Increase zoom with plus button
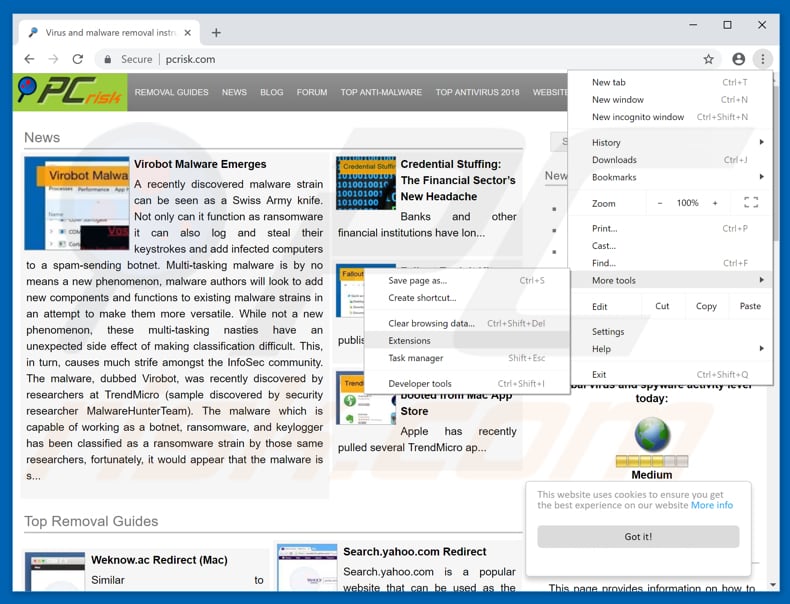The width and height of the screenshot is (790, 604). [715, 203]
